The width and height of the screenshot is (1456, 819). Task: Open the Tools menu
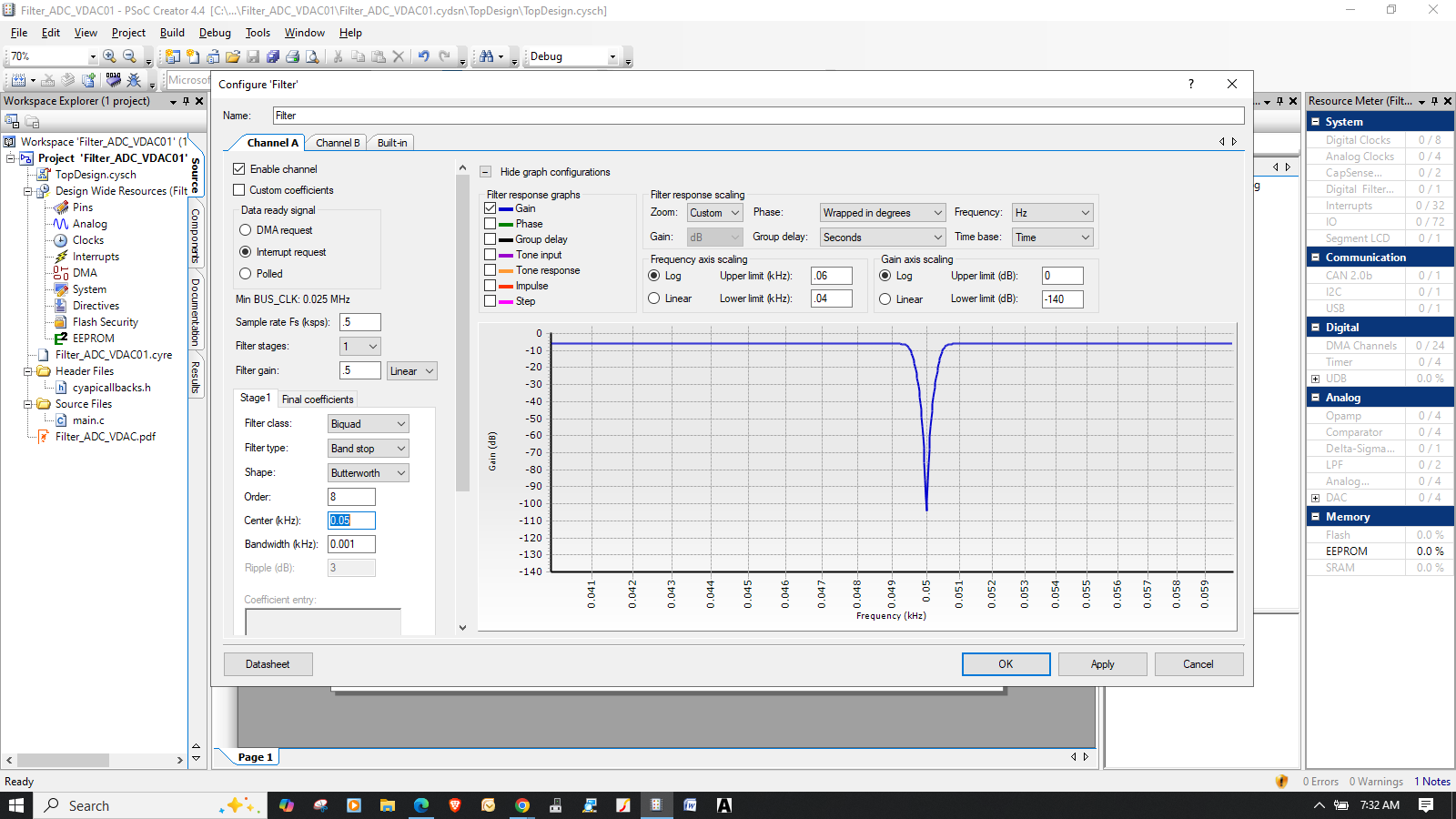click(x=258, y=33)
